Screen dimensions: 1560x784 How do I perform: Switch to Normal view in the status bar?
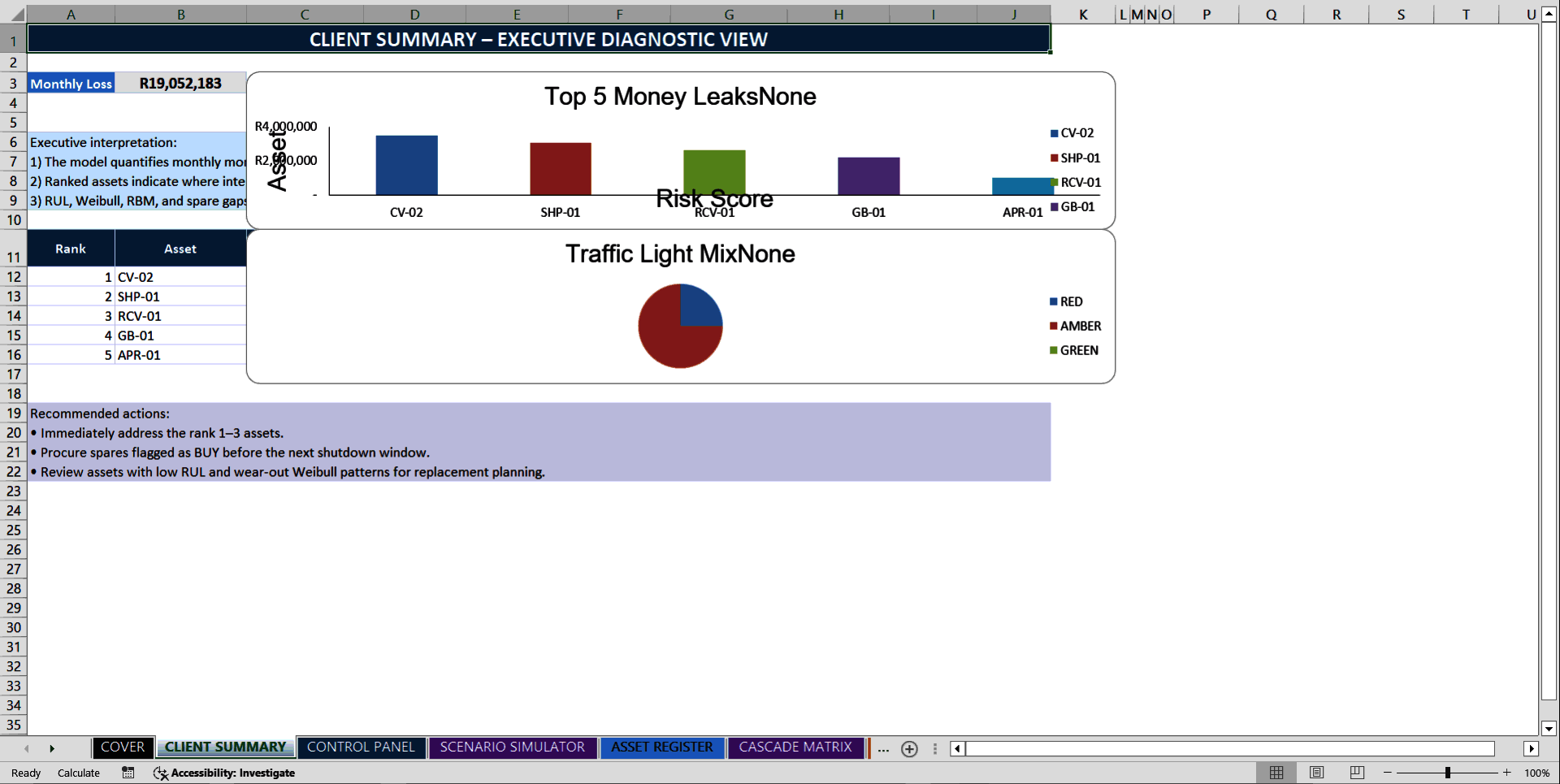point(1276,773)
